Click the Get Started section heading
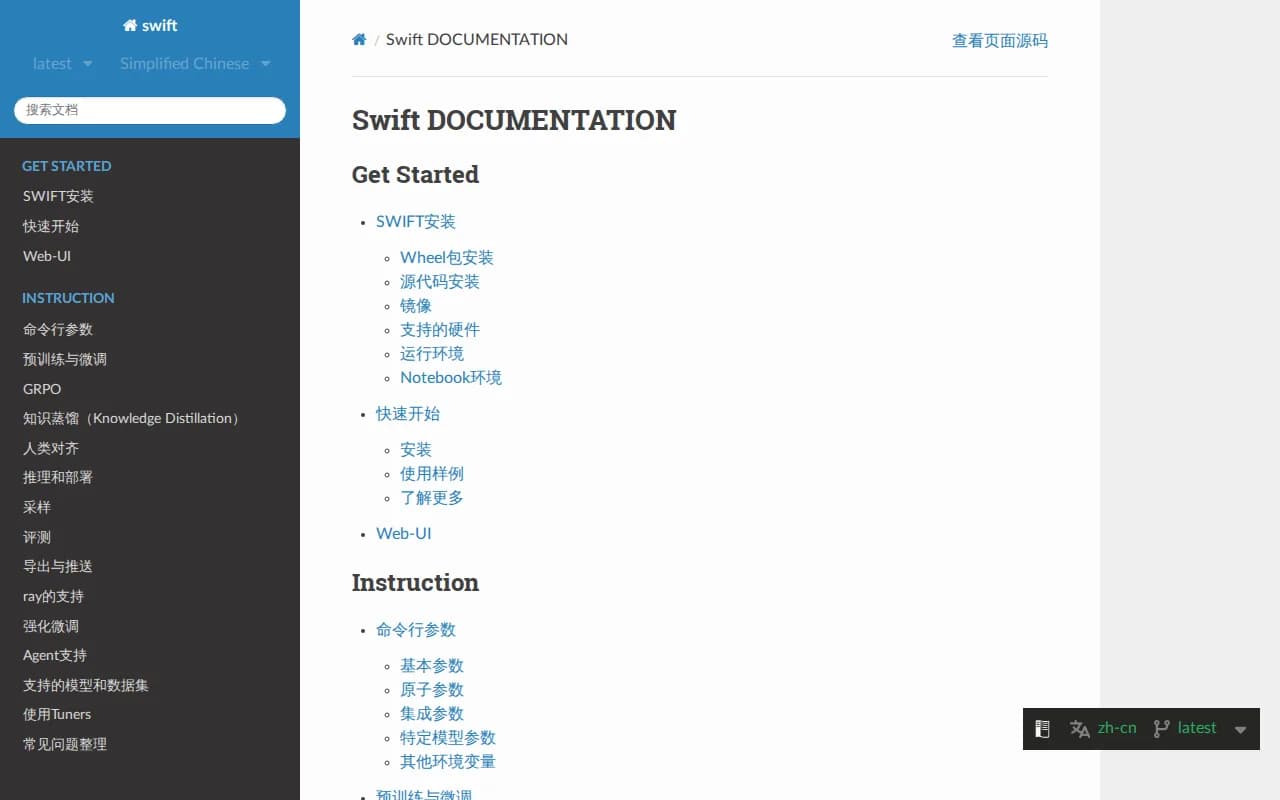This screenshot has width=1280, height=800. tap(415, 175)
